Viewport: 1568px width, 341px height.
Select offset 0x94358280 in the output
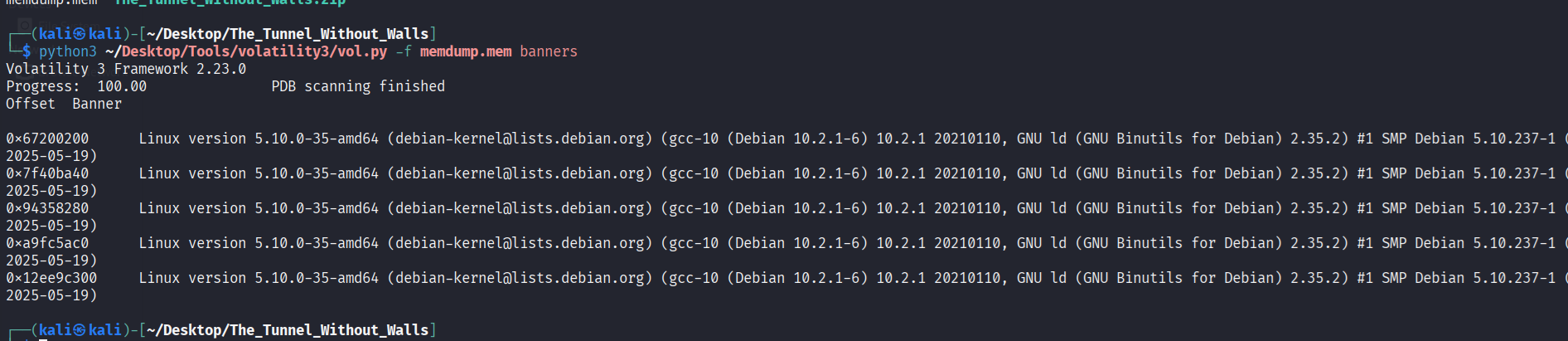click(47, 208)
